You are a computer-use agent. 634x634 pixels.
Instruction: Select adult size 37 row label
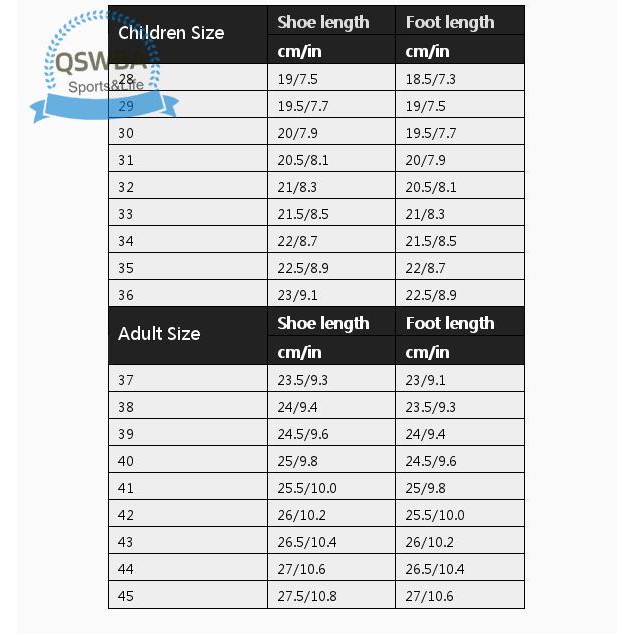(x=127, y=380)
